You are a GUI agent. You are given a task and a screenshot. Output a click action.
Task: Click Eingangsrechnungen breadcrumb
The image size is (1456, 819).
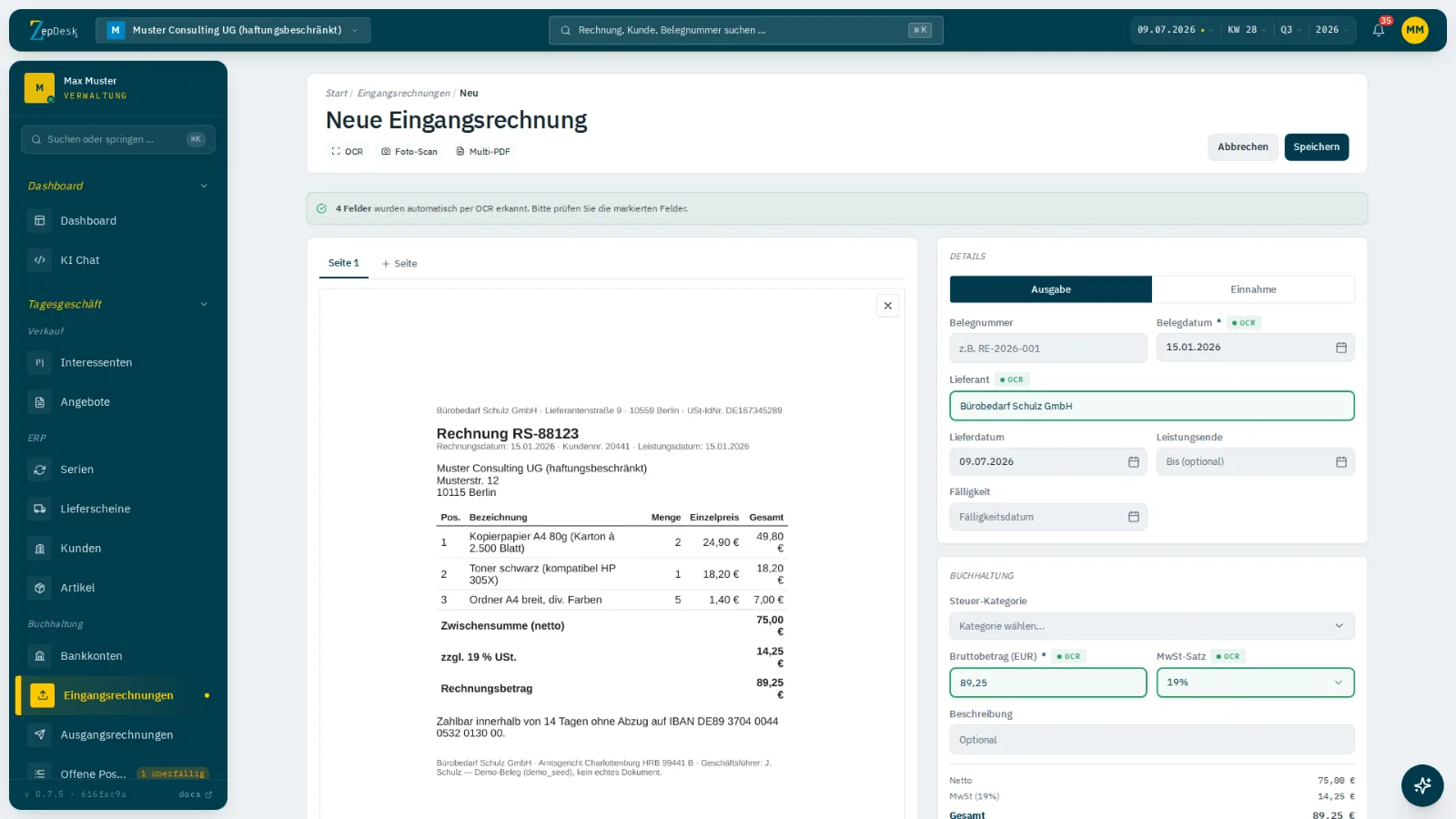click(x=403, y=93)
